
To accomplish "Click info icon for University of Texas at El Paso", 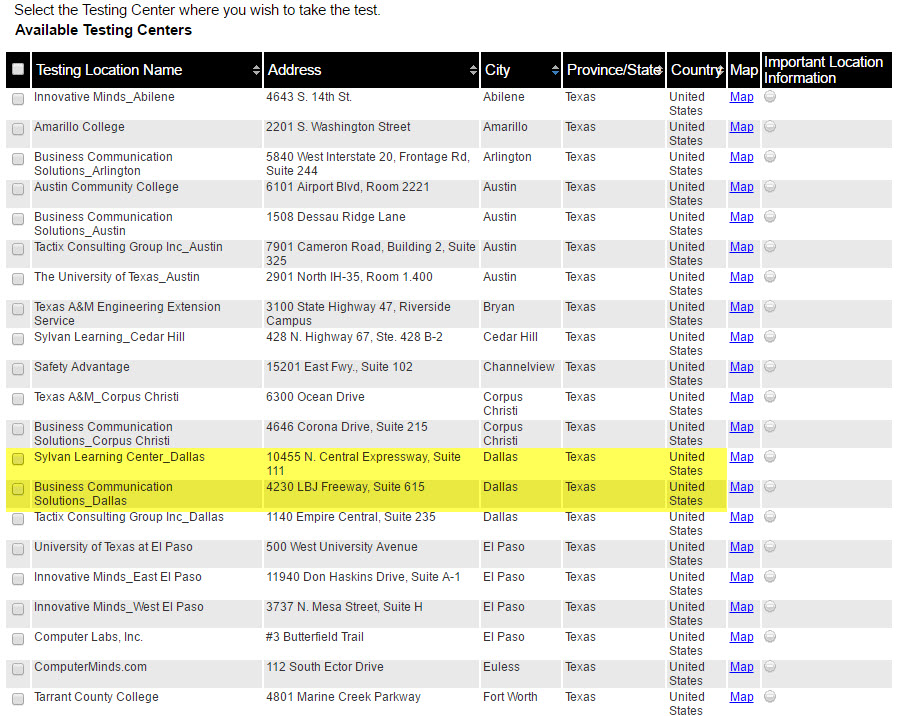I will [x=770, y=547].
